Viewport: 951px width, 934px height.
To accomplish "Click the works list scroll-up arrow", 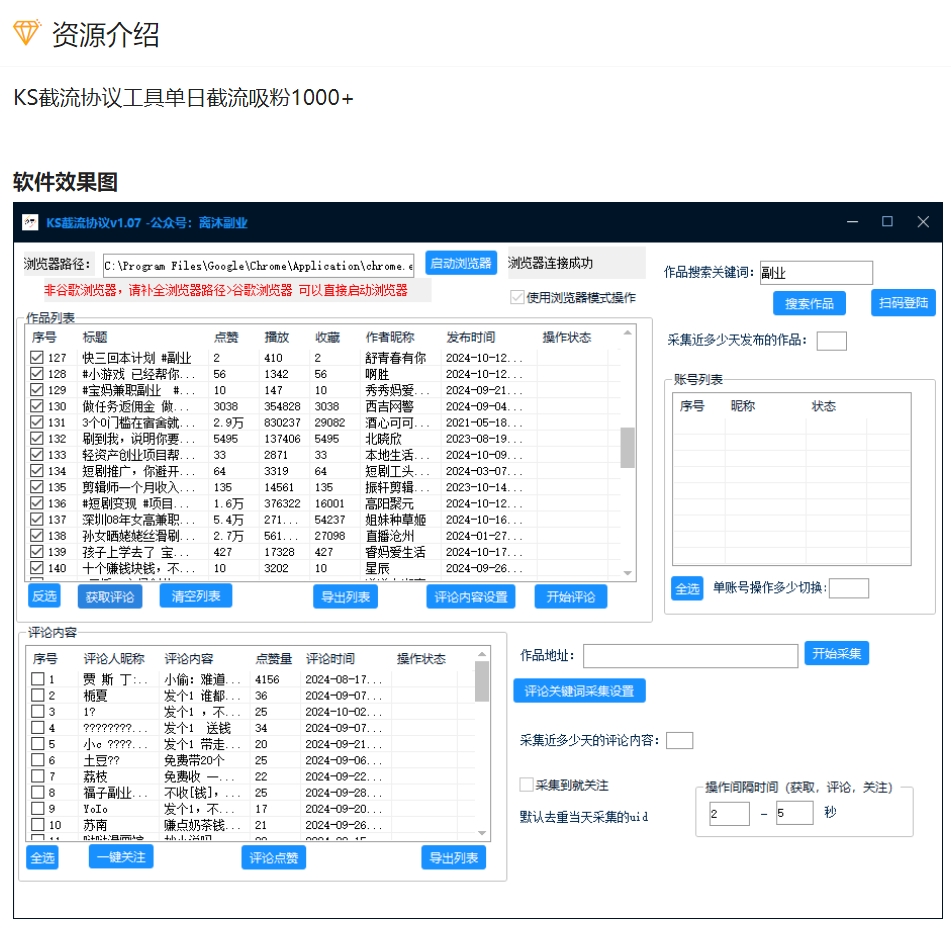I will click(628, 332).
